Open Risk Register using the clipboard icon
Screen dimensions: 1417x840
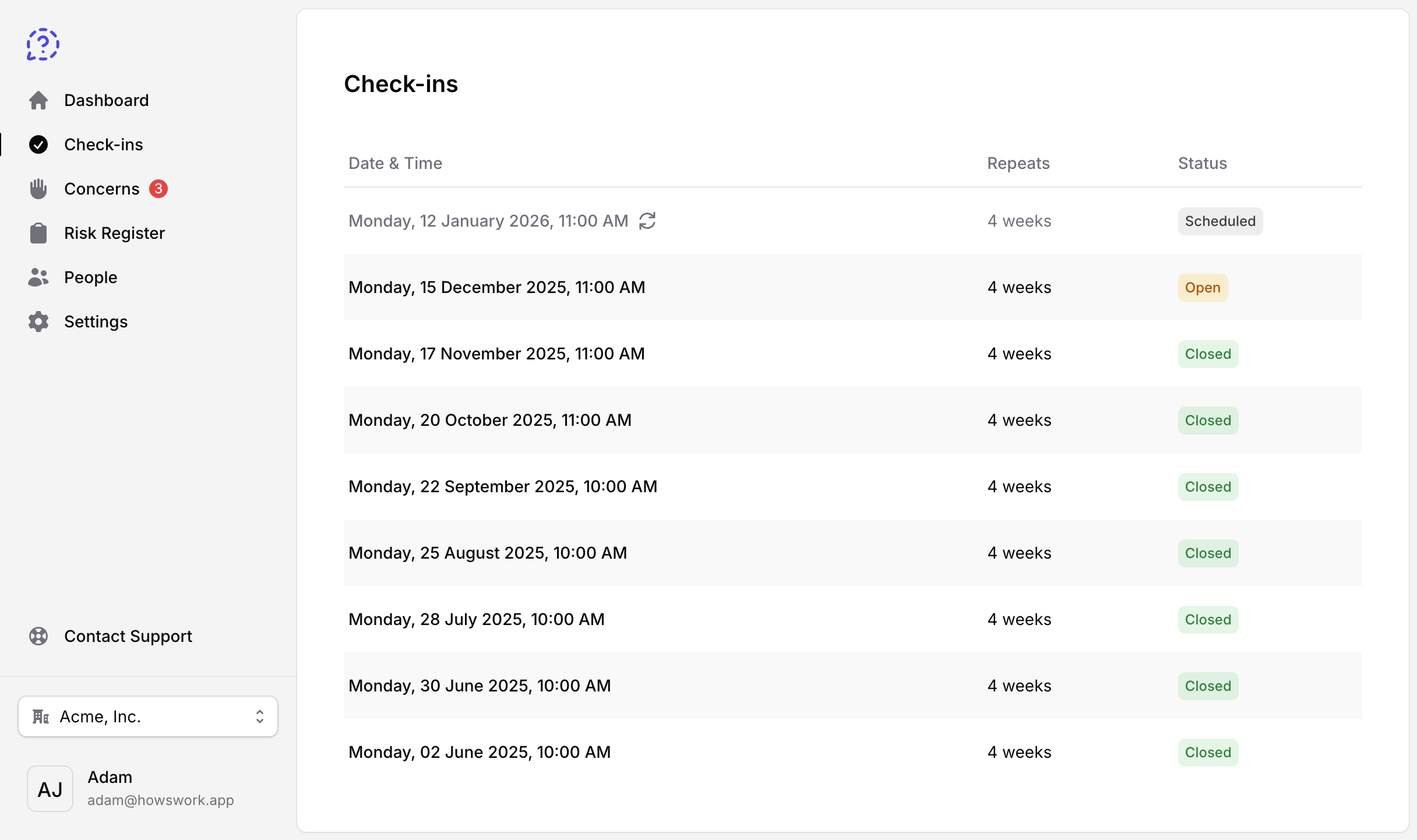[x=38, y=233]
